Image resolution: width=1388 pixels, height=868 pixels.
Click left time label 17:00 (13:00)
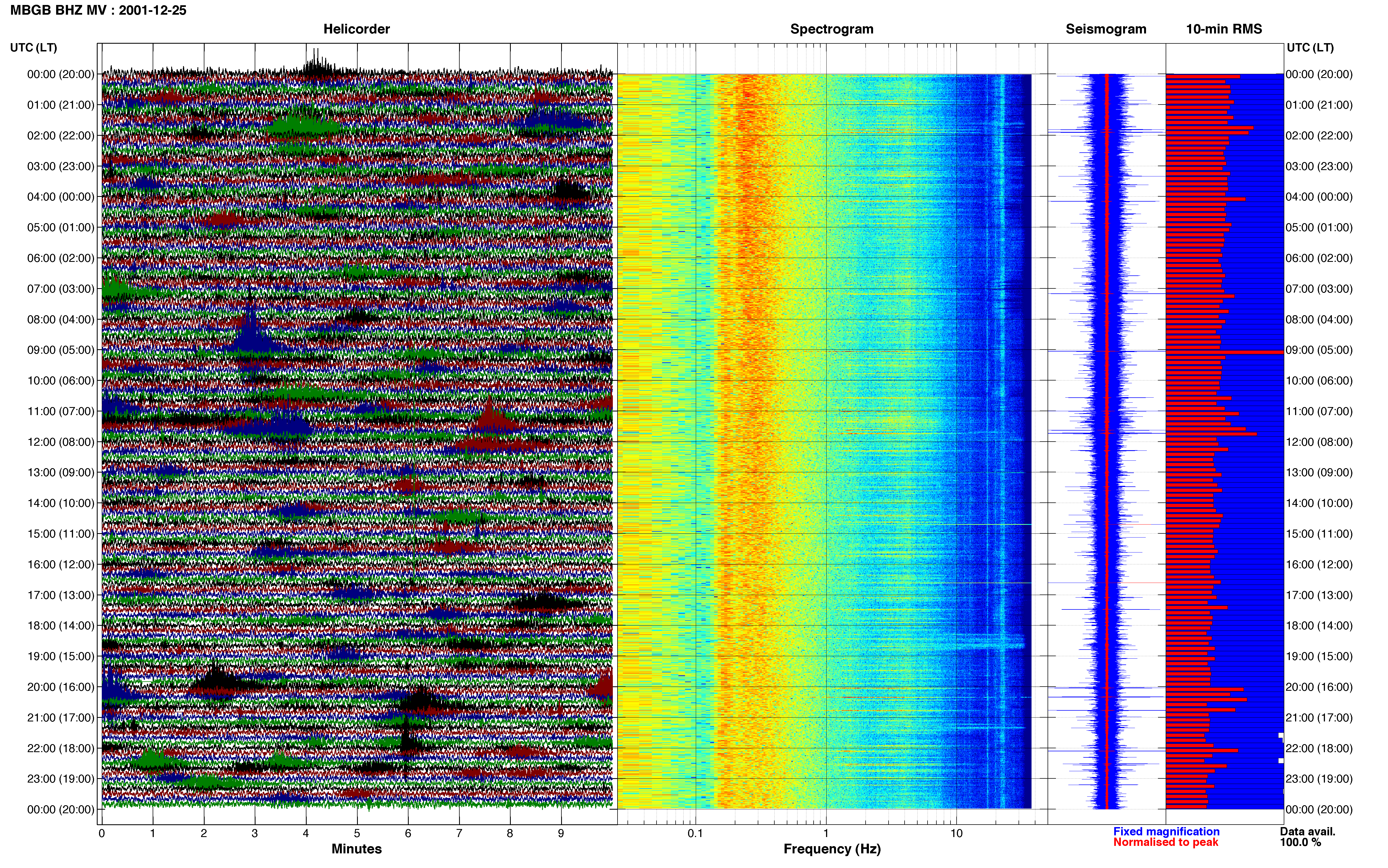[x=61, y=595]
